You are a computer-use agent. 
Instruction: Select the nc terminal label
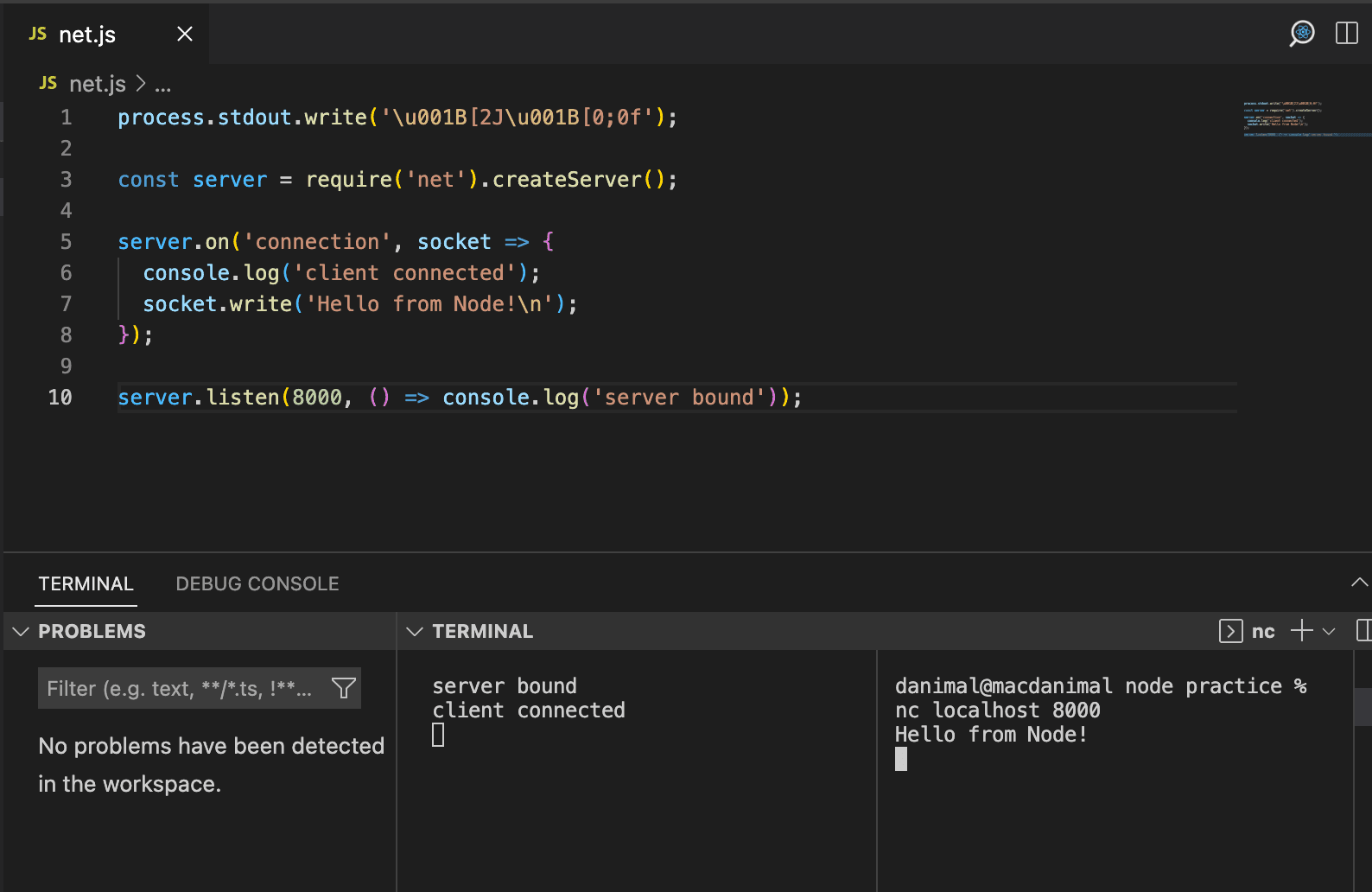coord(1263,632)
